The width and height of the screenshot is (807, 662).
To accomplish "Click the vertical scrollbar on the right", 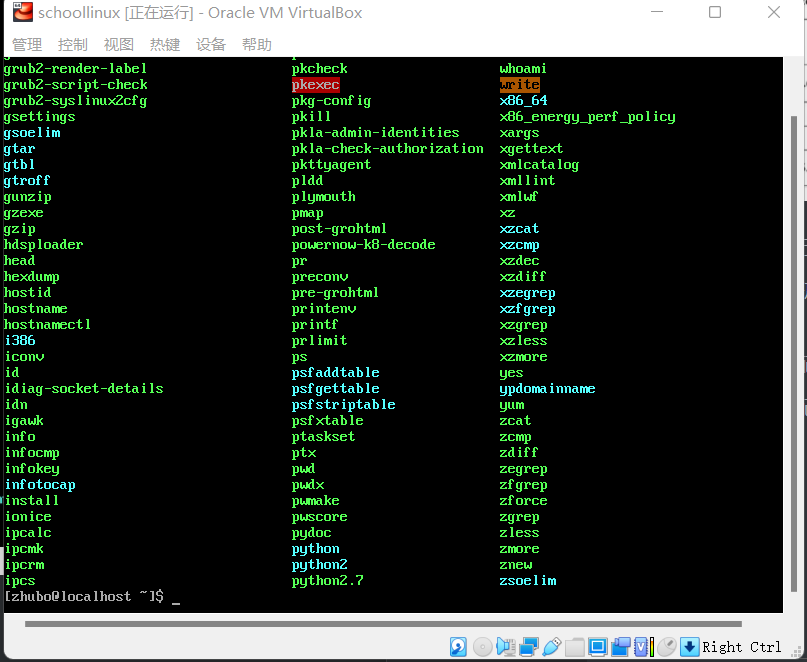I will click(794, 354).
